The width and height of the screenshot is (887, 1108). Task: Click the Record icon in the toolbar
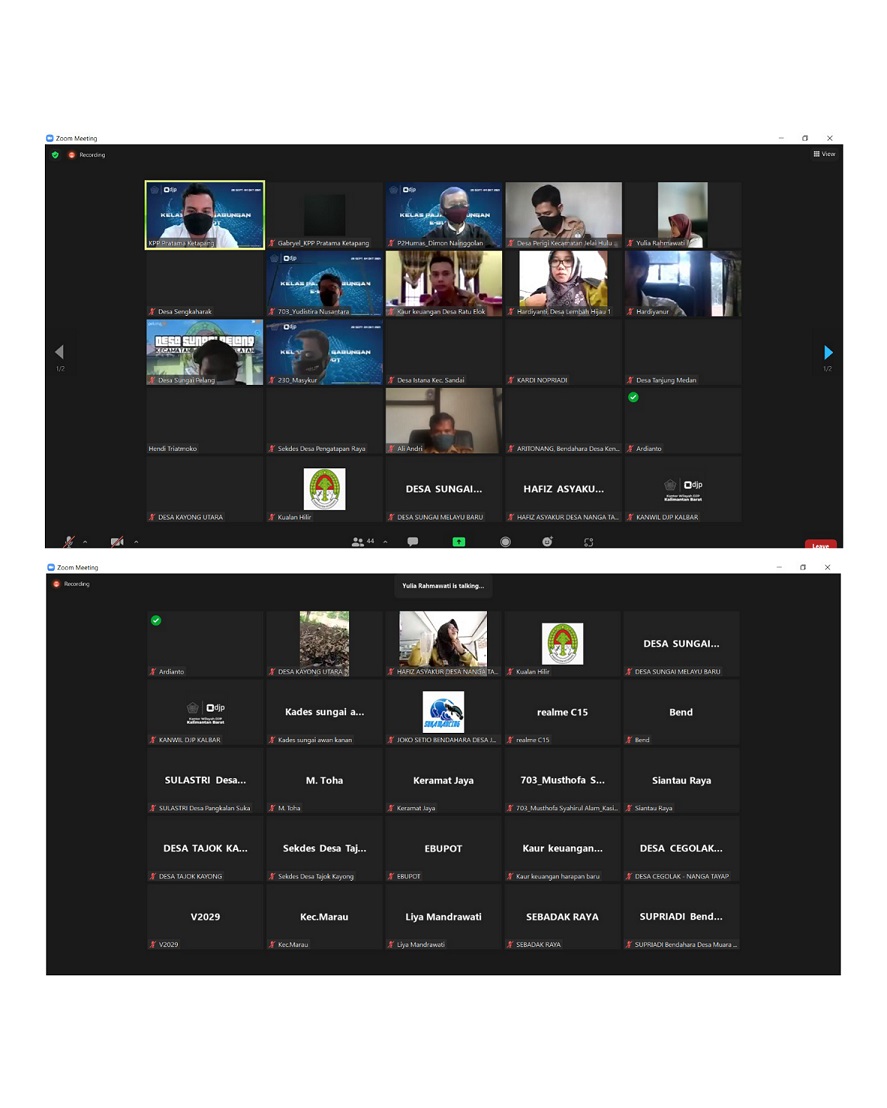(505, 542)
